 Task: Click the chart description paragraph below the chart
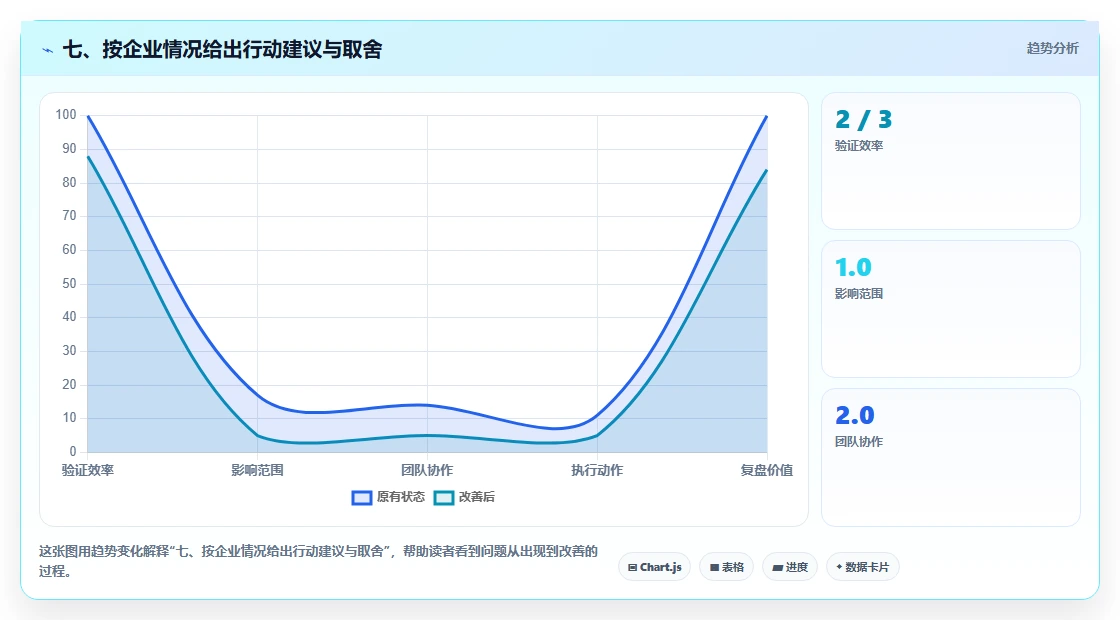tap(318, 561)
